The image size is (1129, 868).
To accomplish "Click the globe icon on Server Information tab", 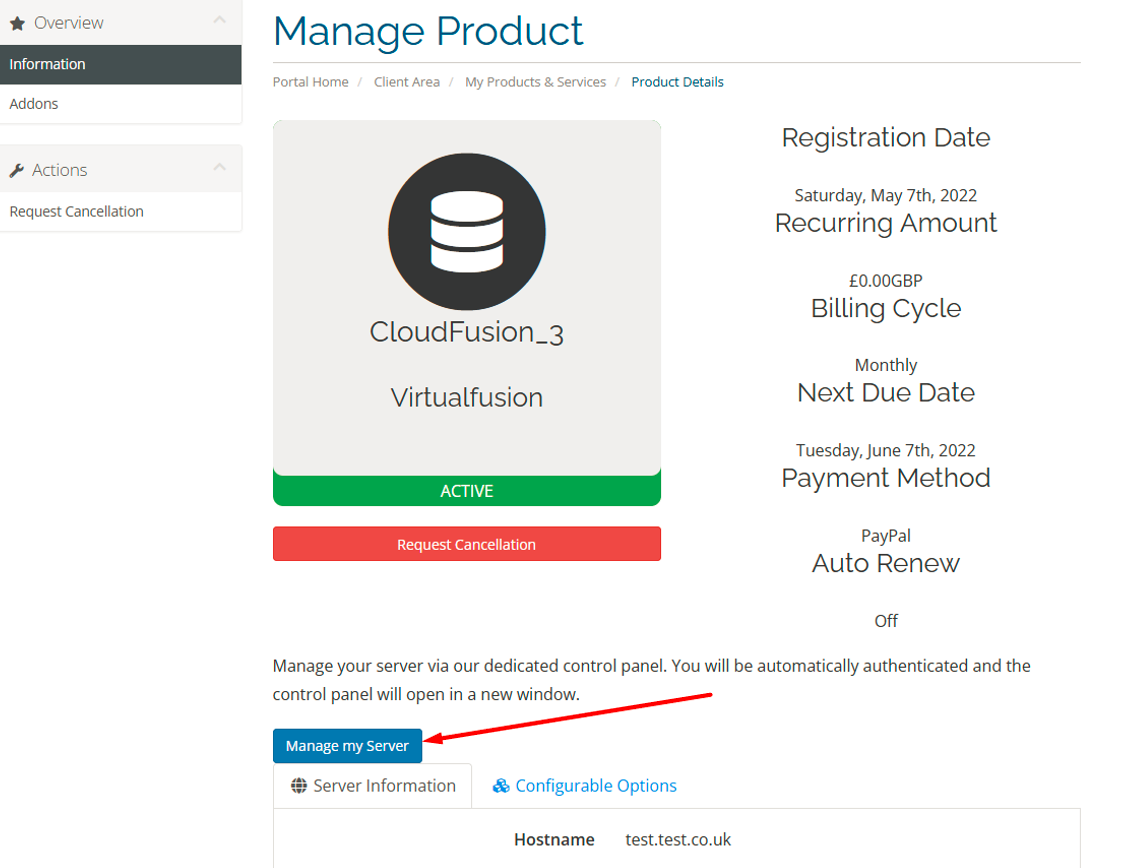I will 299,785.
